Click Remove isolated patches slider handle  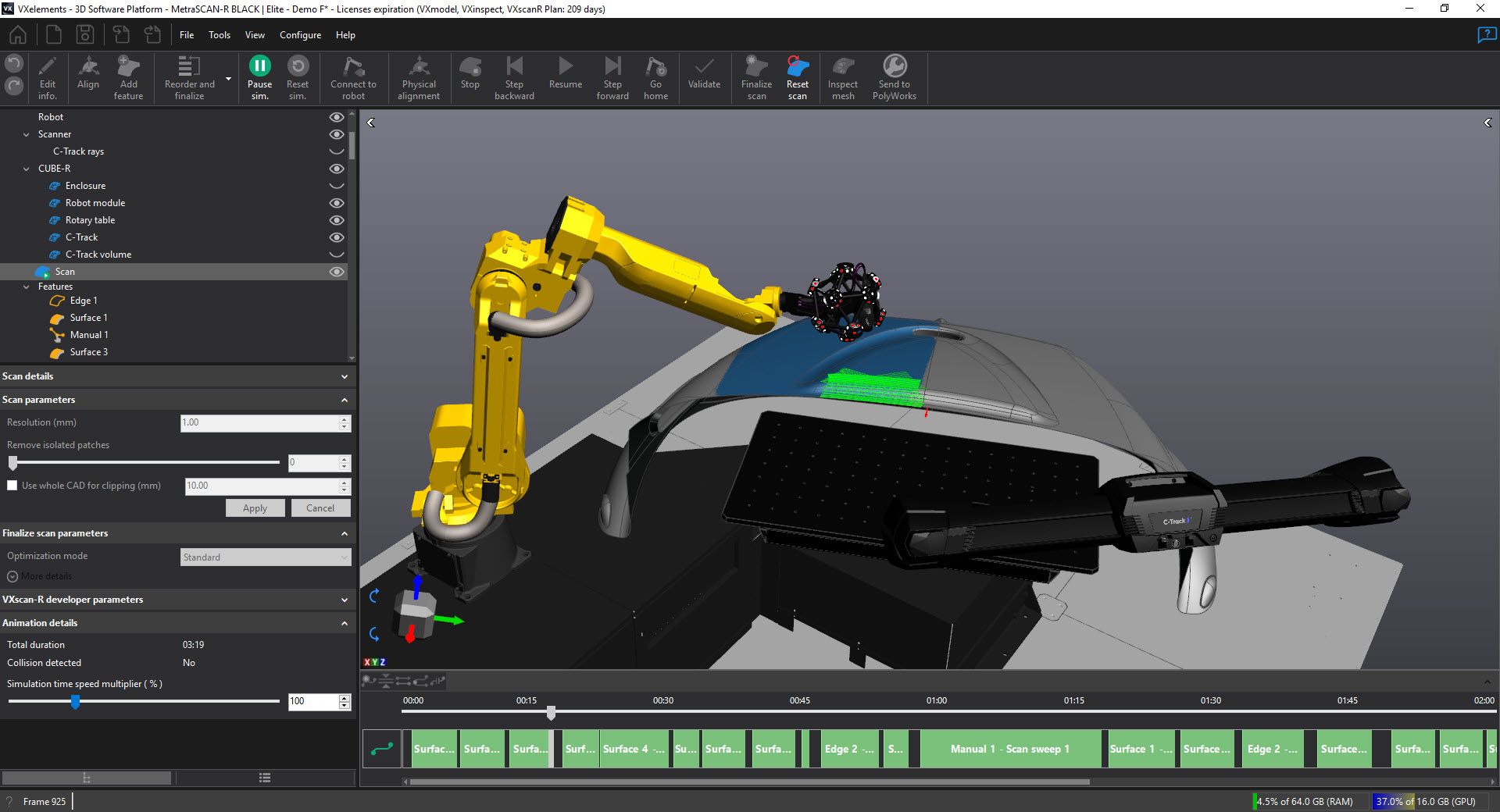13,463
